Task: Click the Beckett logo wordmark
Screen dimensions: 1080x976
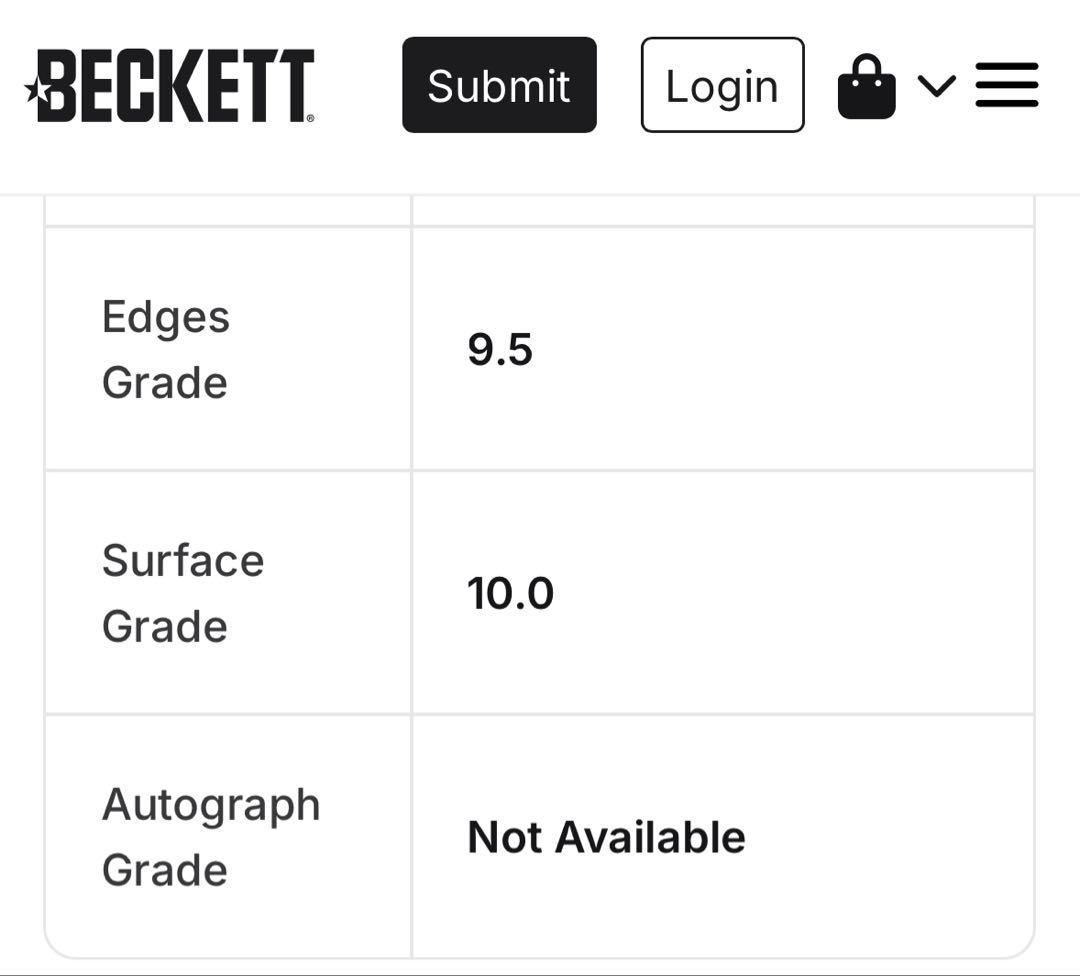Action: pos(176,86)
